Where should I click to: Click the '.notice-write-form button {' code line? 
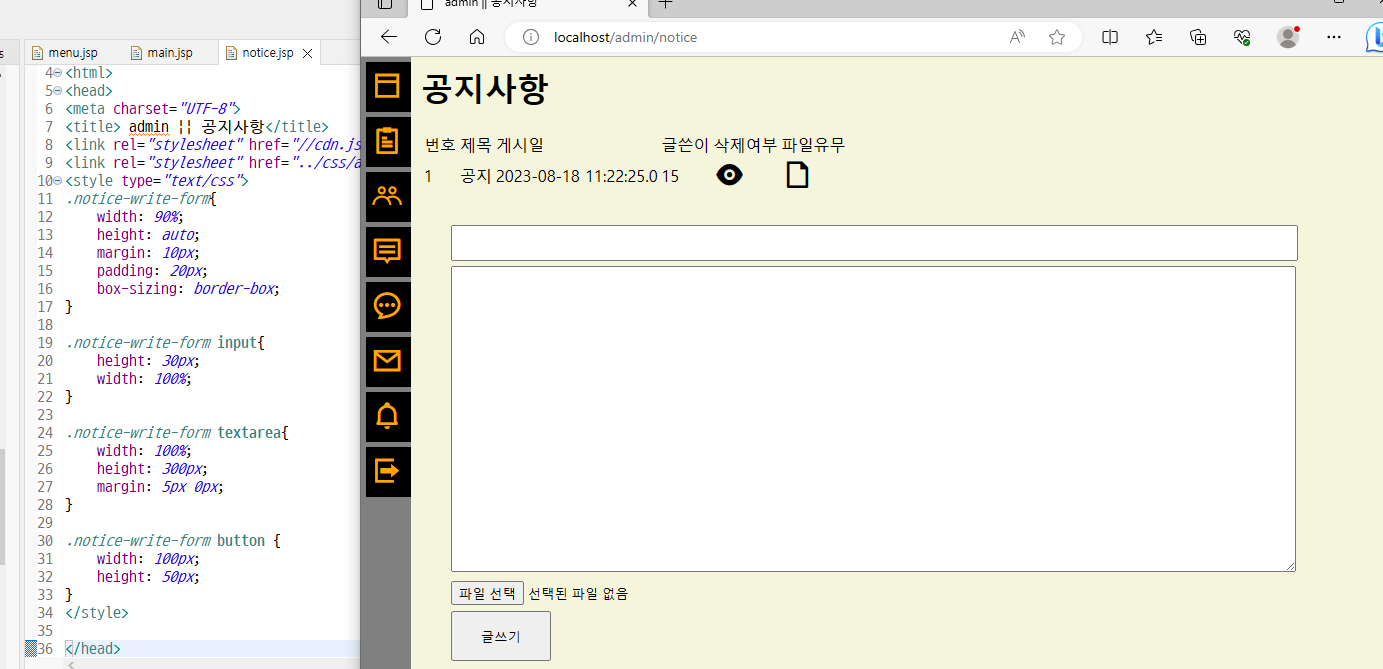[173, 541]
